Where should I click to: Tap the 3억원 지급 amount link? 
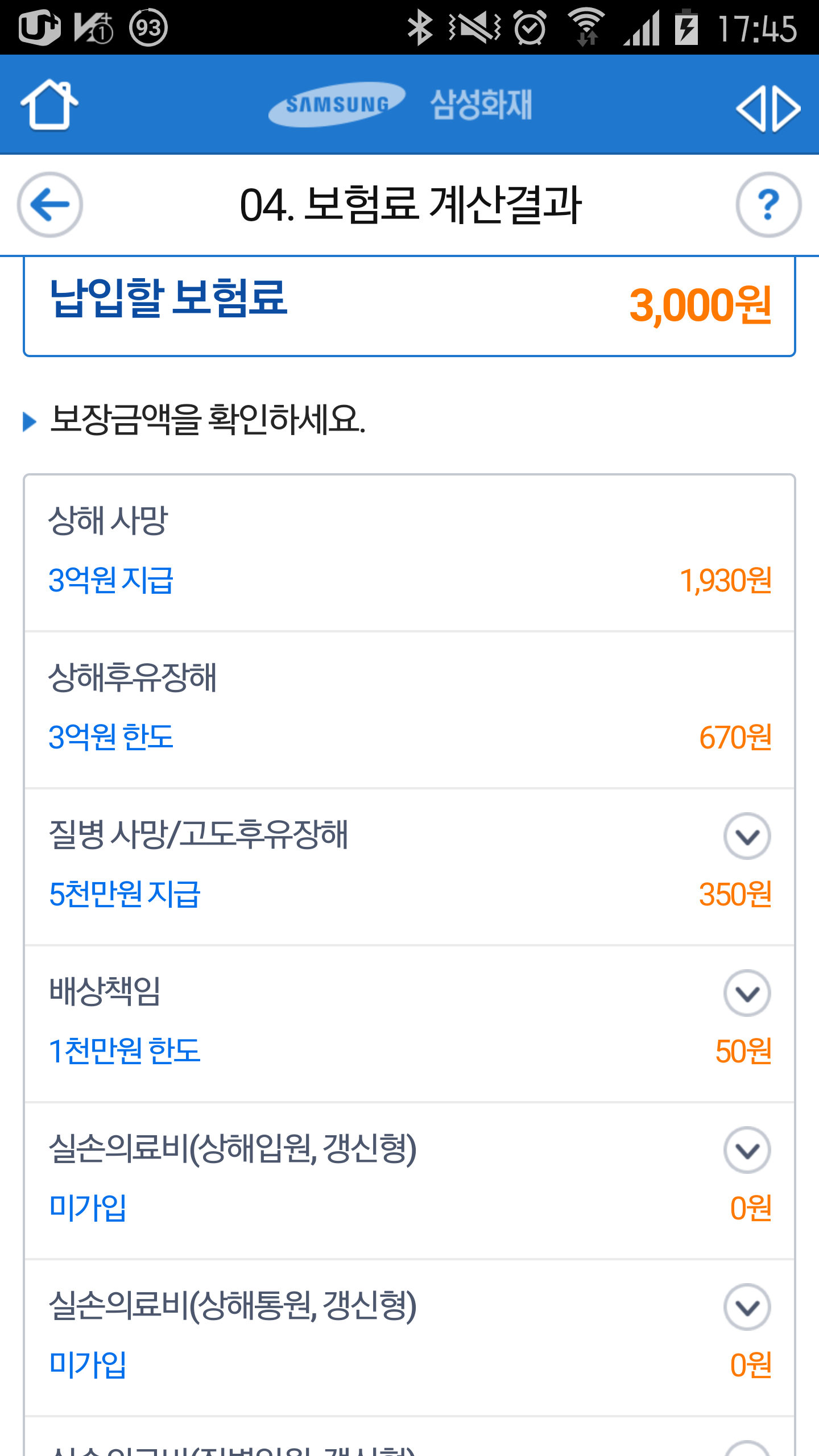coord(111,581)
